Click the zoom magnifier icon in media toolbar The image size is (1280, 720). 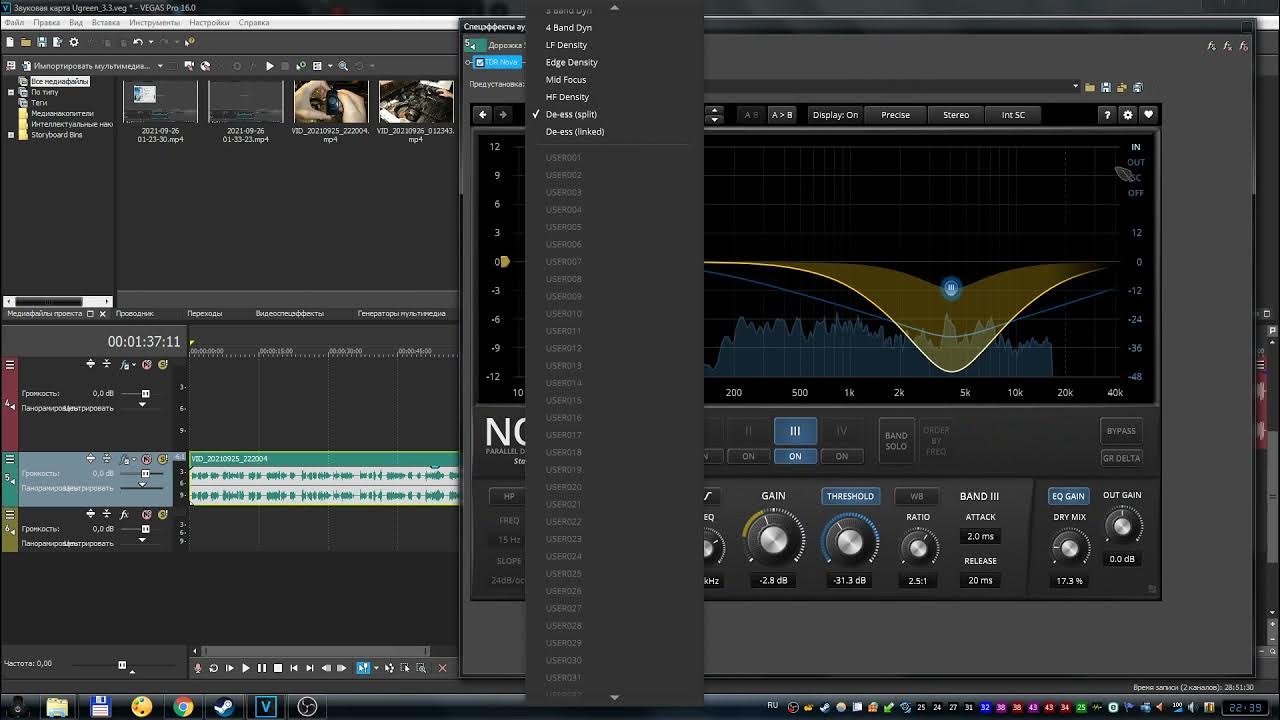point(343,66)
